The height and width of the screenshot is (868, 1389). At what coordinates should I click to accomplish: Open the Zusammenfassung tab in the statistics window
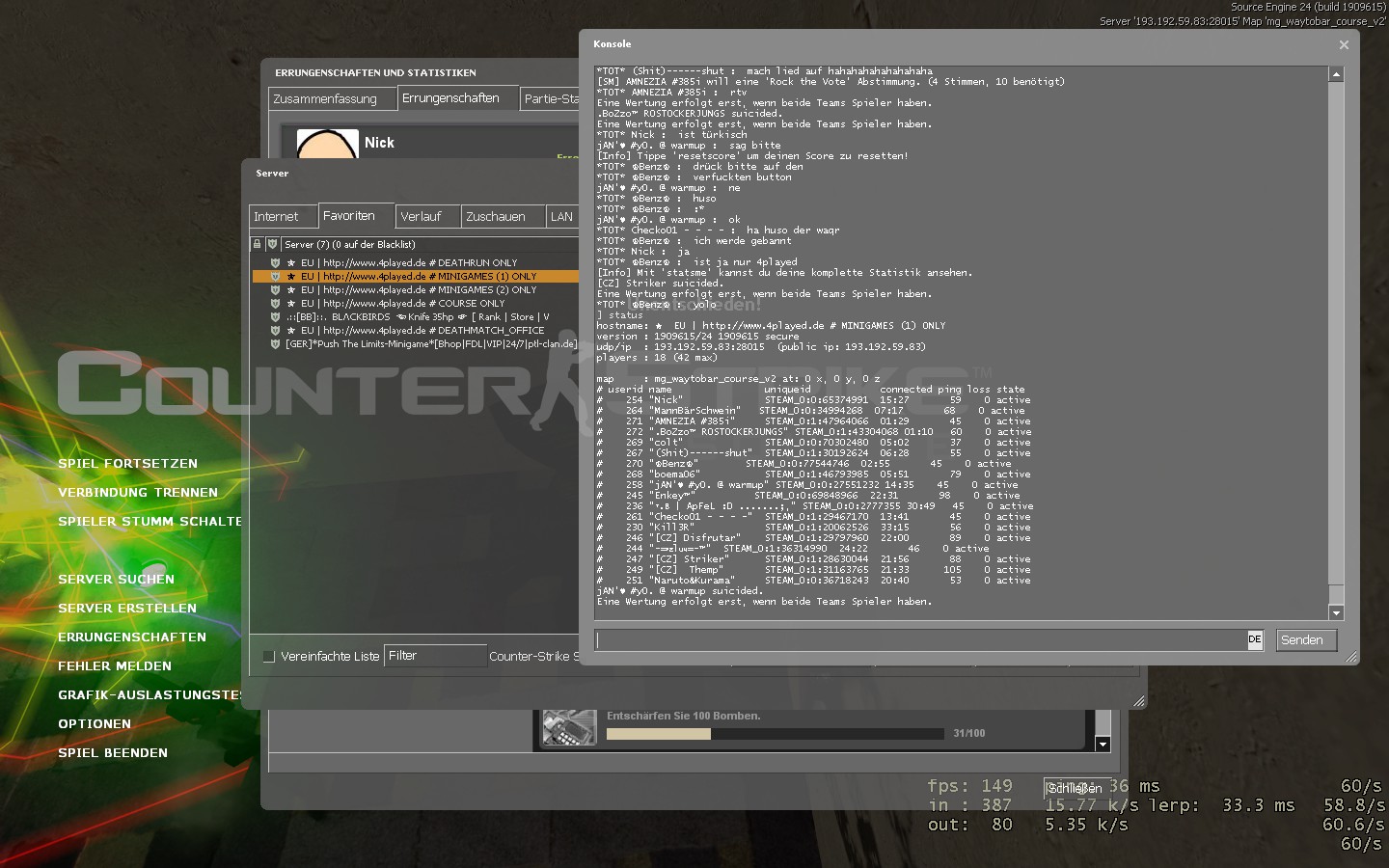point(332,99)
